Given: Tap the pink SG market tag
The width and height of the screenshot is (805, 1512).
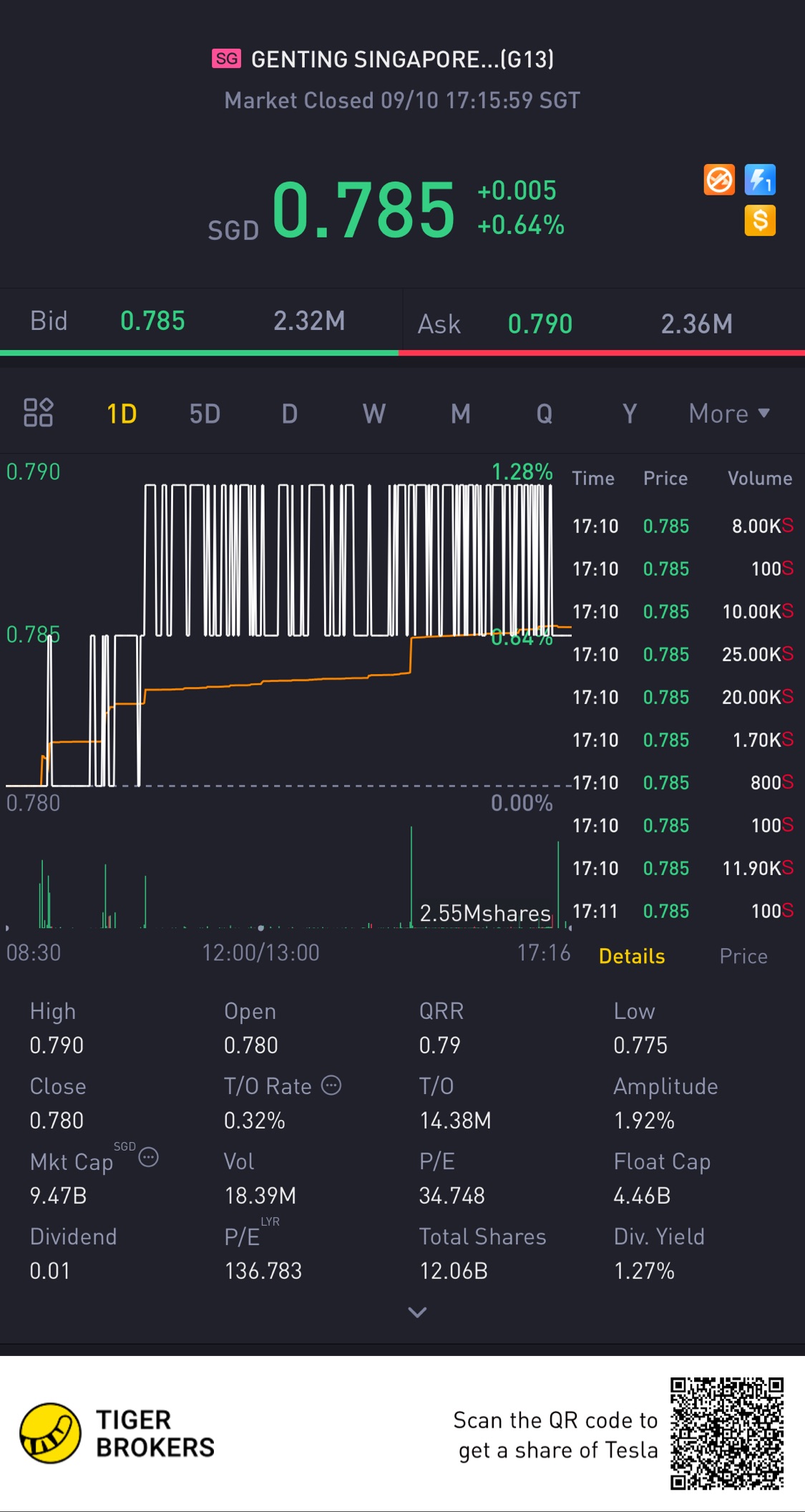Looking at the screenshot, I should click(227, 59).
